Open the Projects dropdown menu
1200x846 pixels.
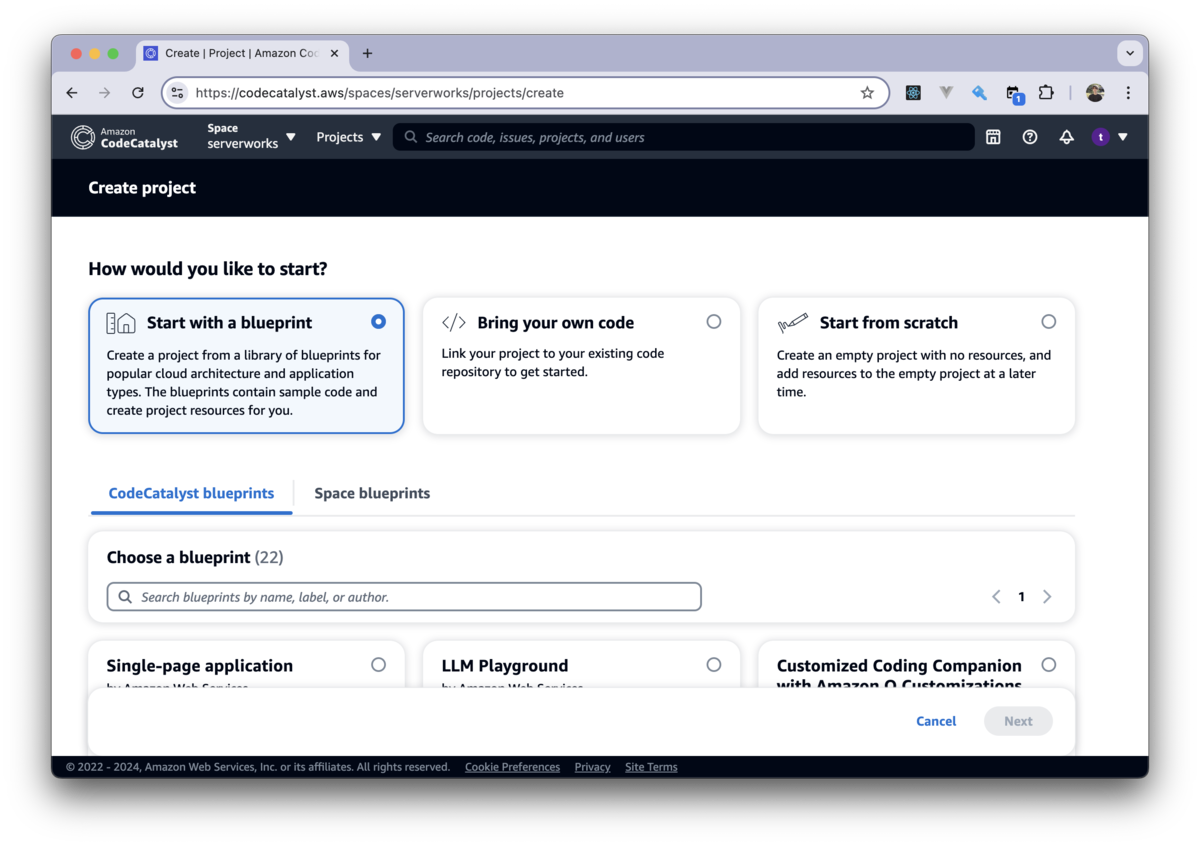pos(348,137)
